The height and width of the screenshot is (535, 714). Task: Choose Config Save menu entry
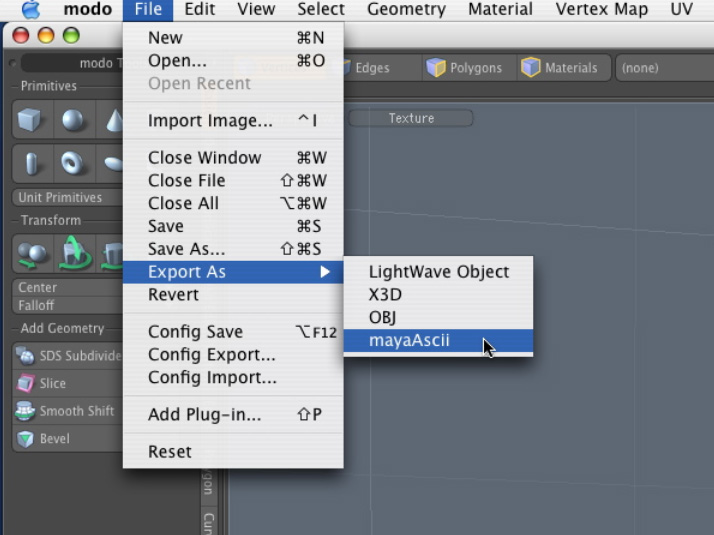coord(233,332)
